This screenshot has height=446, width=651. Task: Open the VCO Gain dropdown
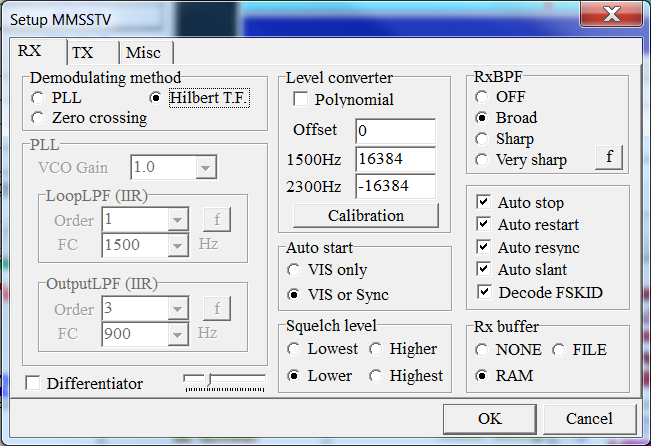(206, 168)
